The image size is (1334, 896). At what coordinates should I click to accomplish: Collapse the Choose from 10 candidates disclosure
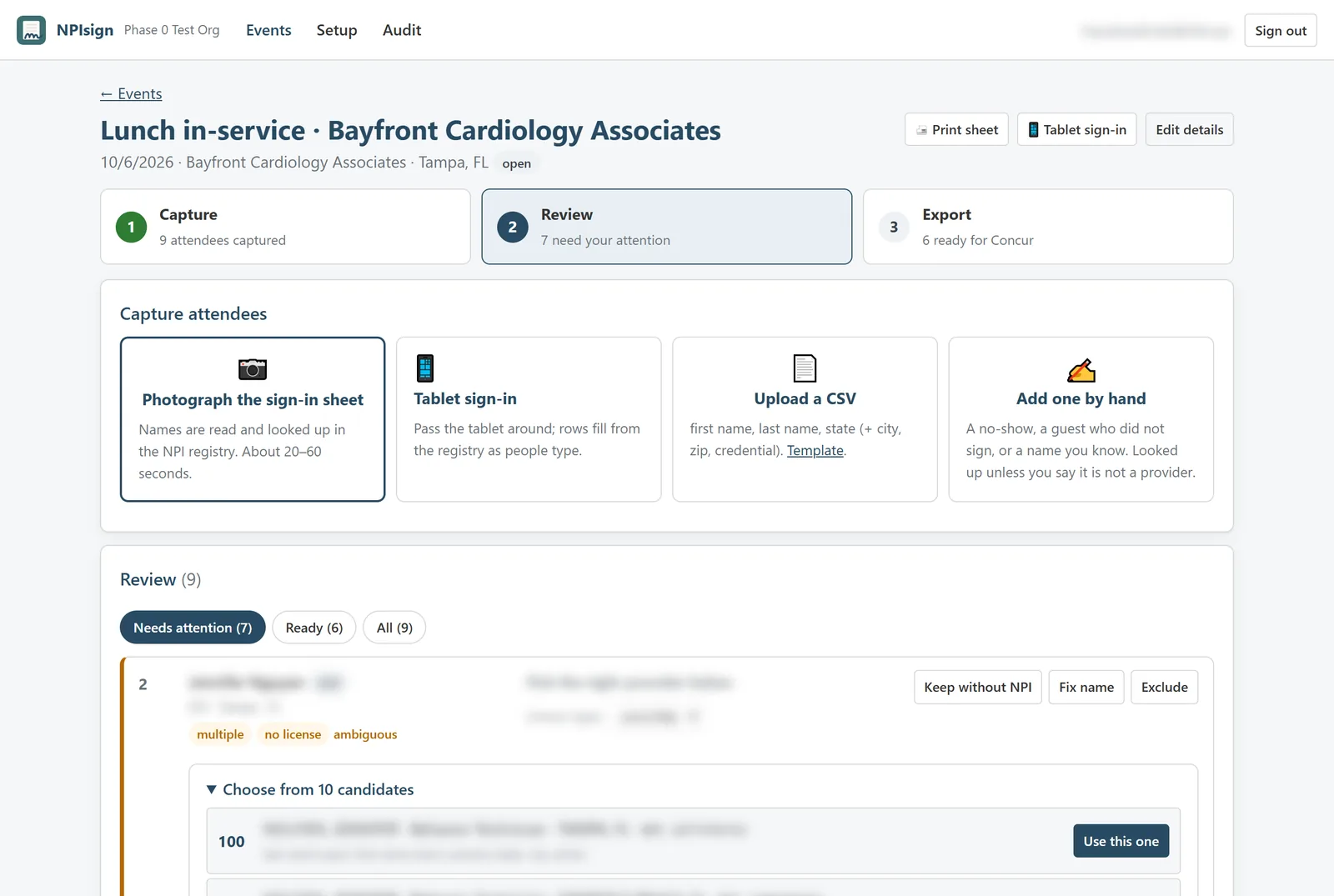tap(310, 789)
